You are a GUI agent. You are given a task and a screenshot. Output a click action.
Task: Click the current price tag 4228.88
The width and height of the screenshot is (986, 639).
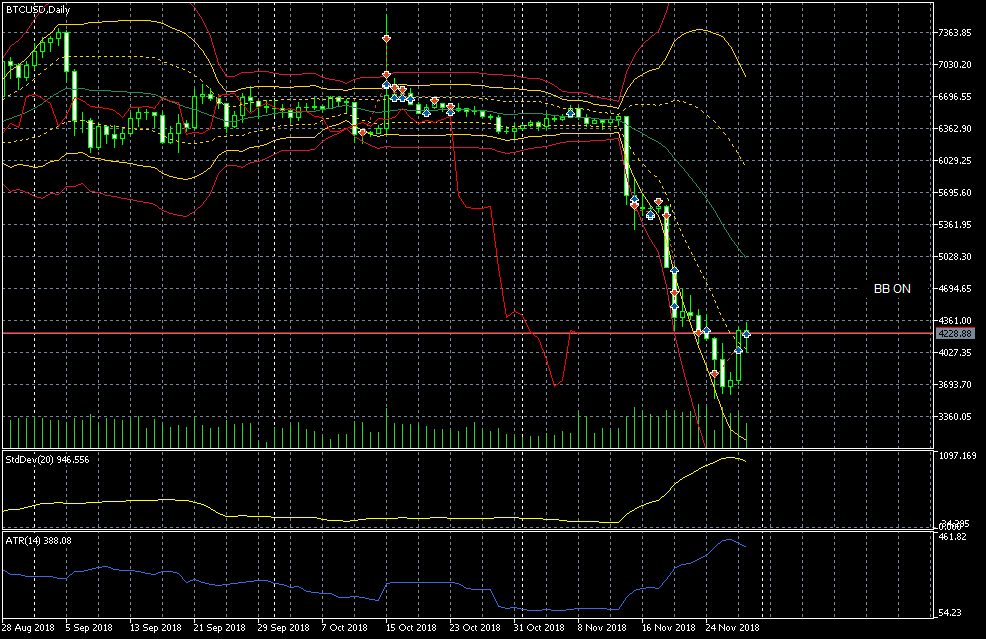(x=955, y=333)
